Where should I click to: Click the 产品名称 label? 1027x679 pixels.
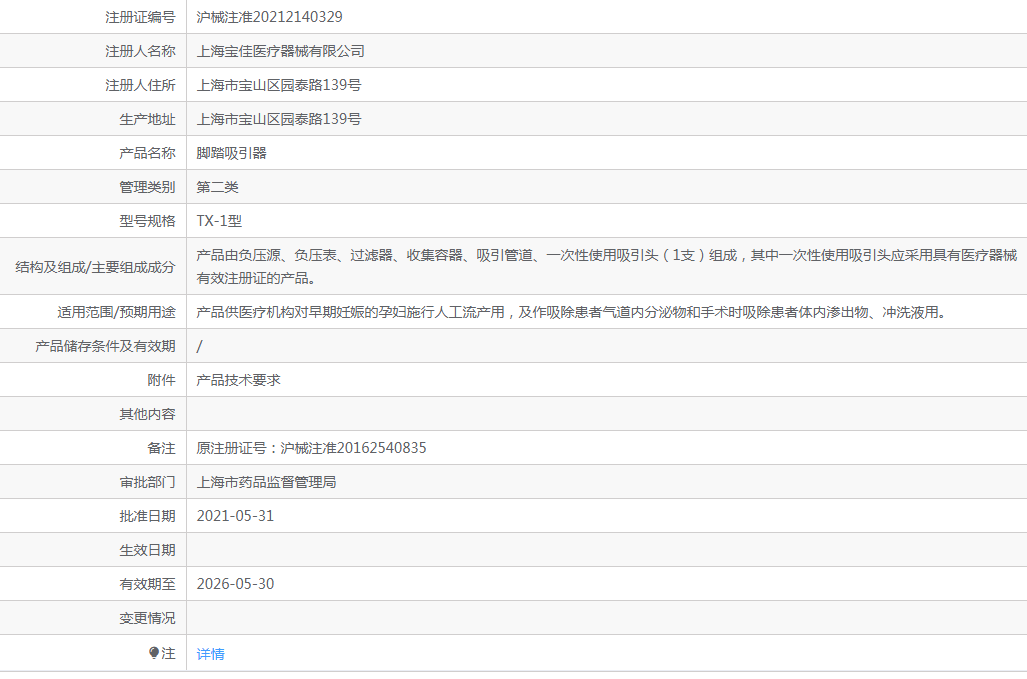click(x=147, y=153)
